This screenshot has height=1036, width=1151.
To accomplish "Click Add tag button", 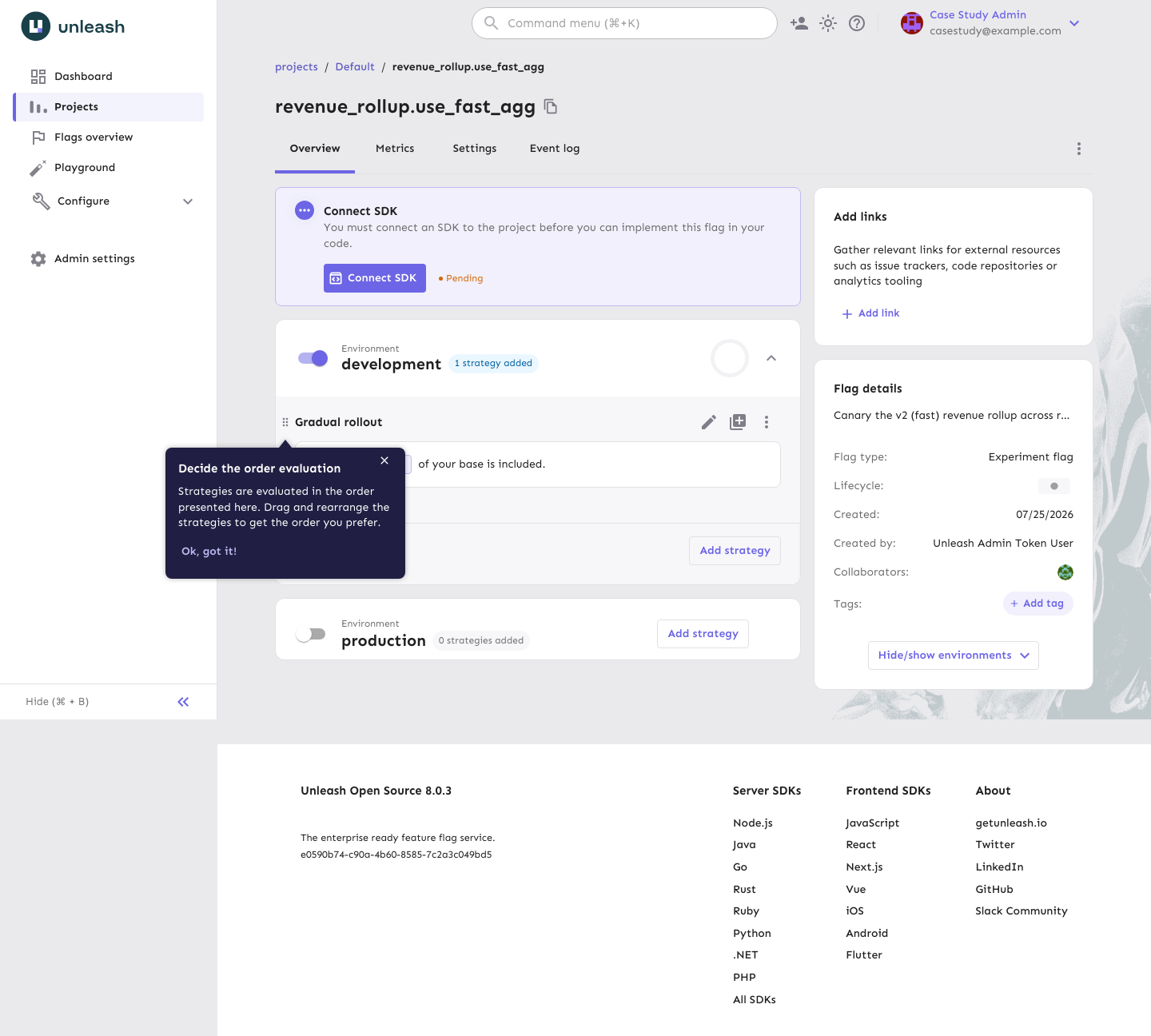I will [1037, 604].
